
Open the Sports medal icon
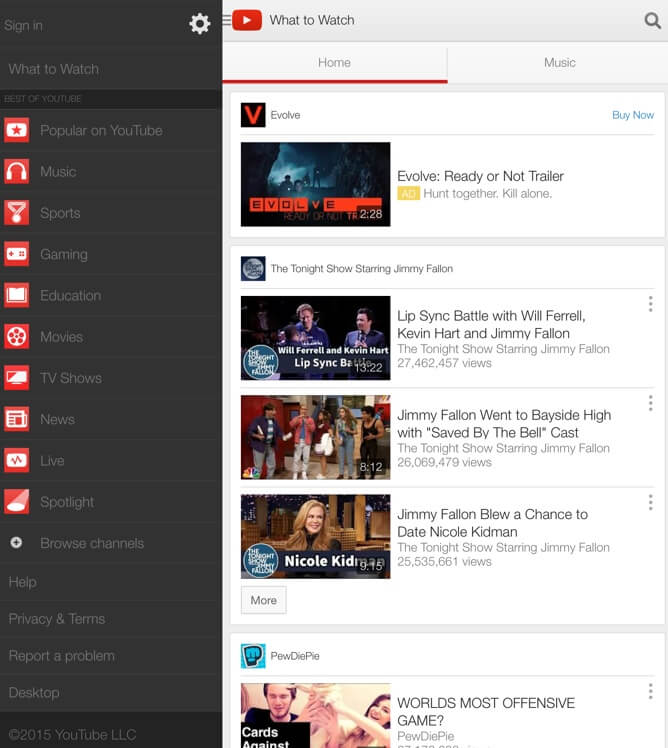tap(16, 213)
